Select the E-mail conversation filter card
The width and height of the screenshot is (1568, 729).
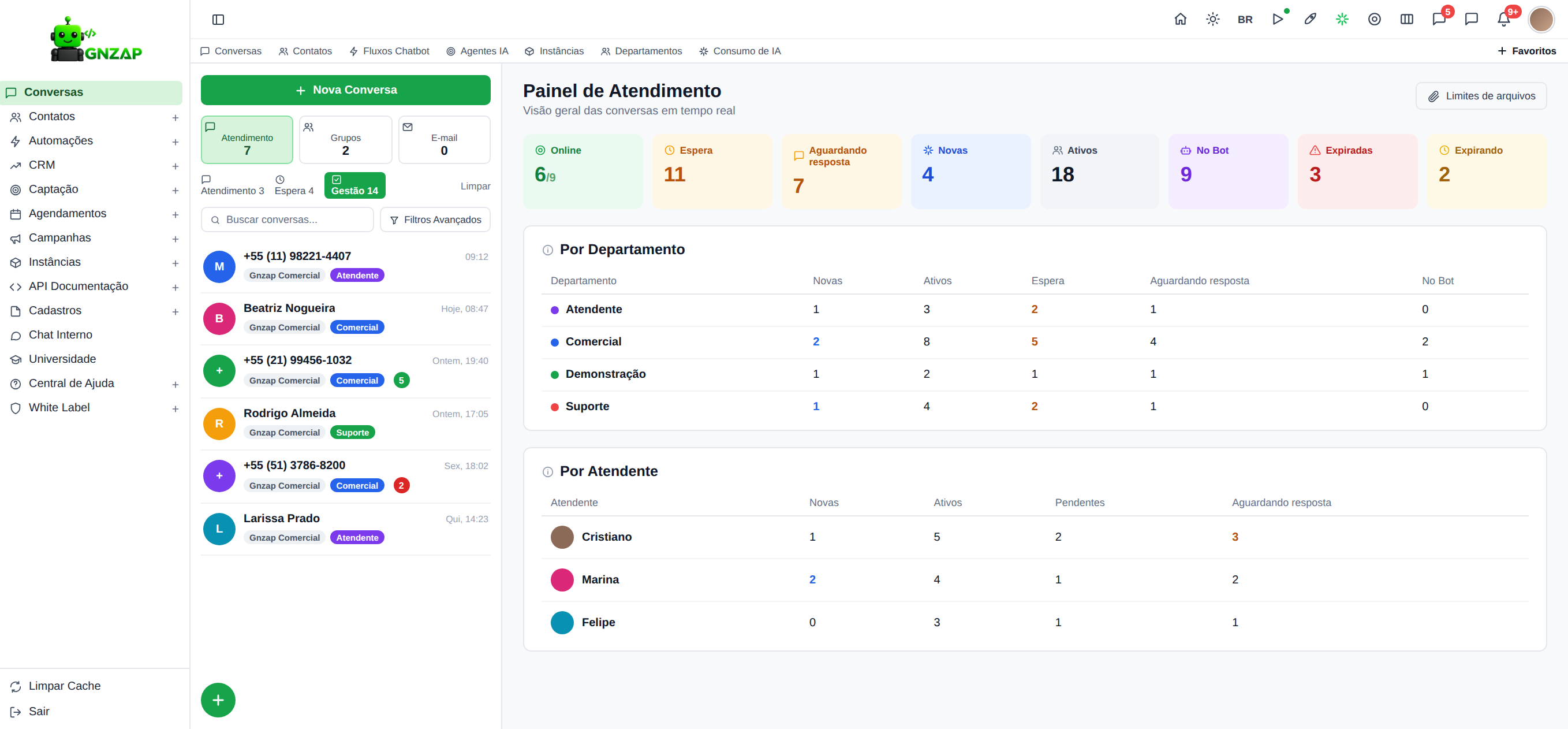(x=445, y=139)
